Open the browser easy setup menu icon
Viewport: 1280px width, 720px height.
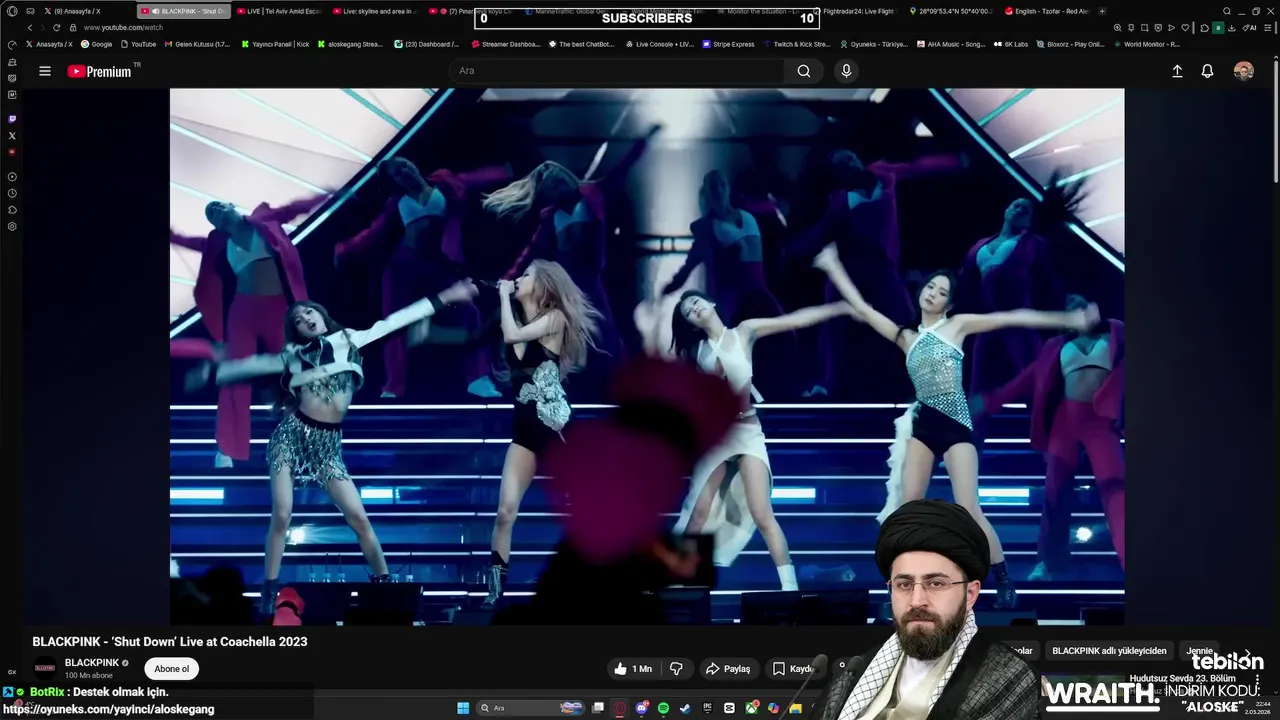(1268, 27)
